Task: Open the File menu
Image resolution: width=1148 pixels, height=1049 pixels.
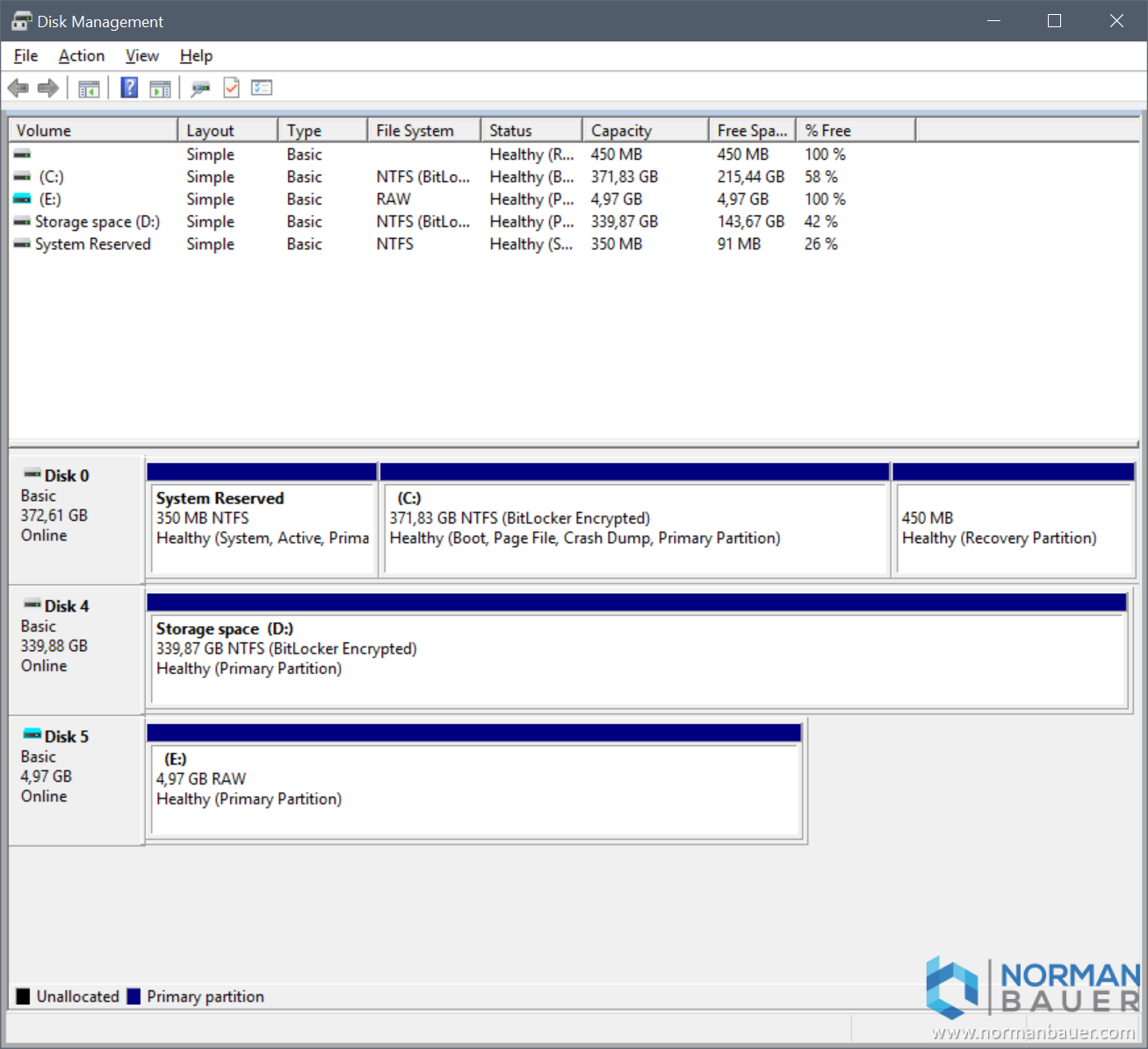Action: coord(25,56)
